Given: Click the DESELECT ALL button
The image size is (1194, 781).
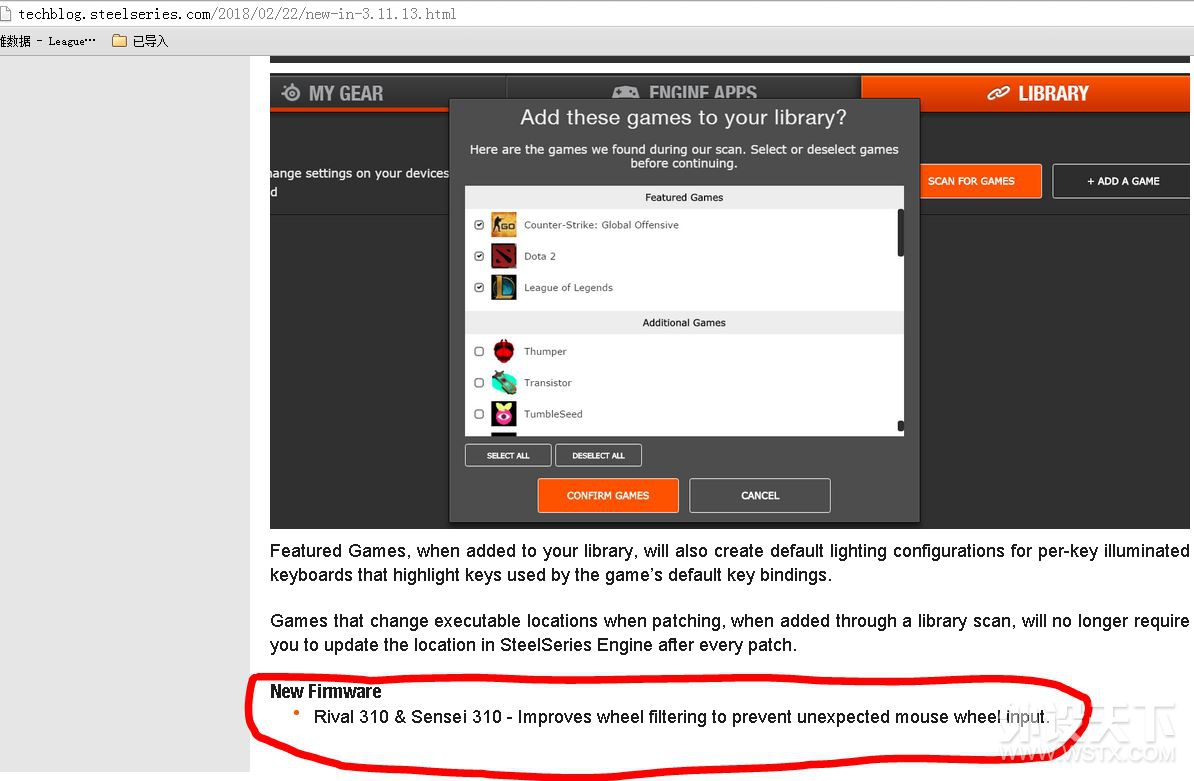Looking at the screenshot, I should click(x=598, y=455).
